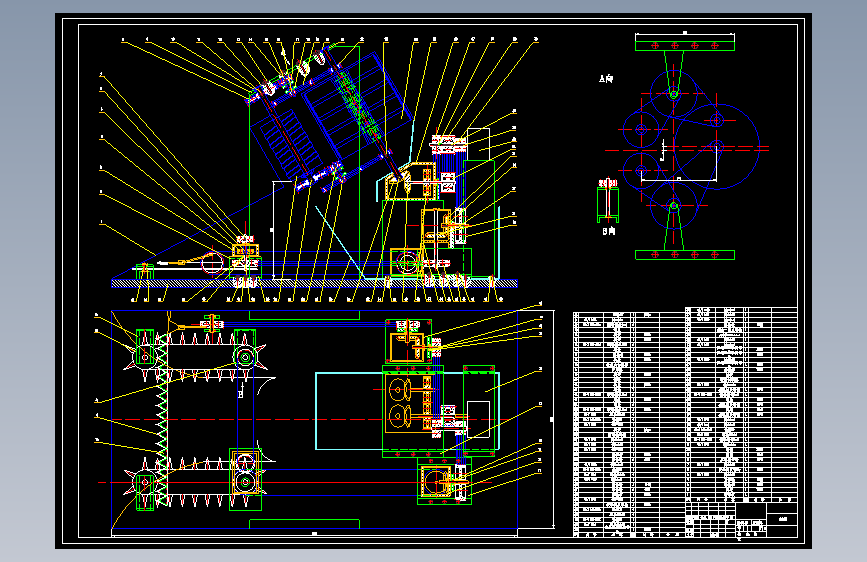Screen dimensions: 867x562
Task: Select the topmost pulley in A view
Action: coord(673,94)
